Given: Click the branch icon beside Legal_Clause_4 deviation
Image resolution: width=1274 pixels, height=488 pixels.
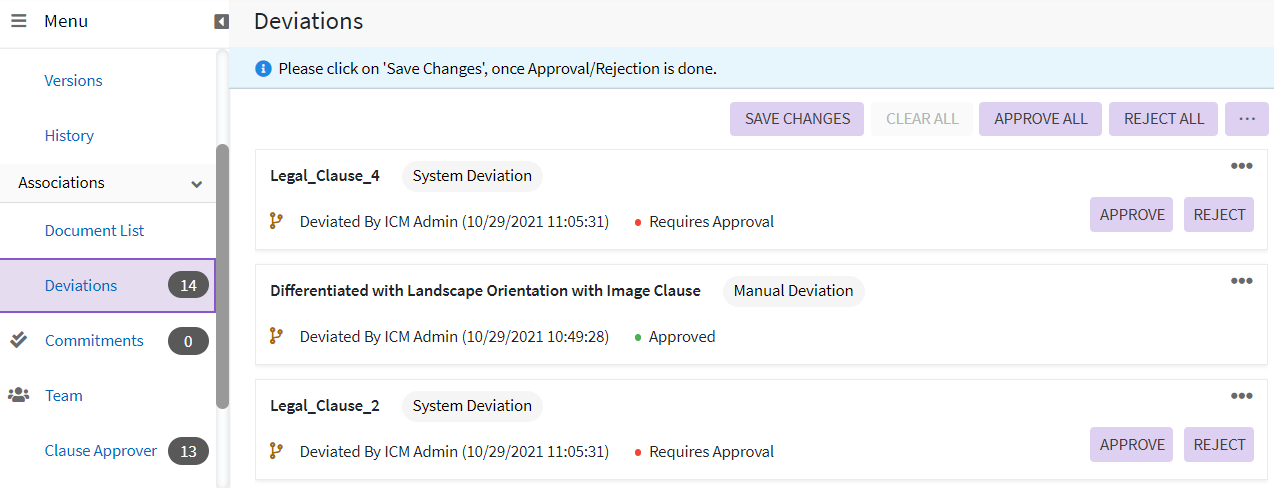Looking at the screenshot, I should point(277,221).
